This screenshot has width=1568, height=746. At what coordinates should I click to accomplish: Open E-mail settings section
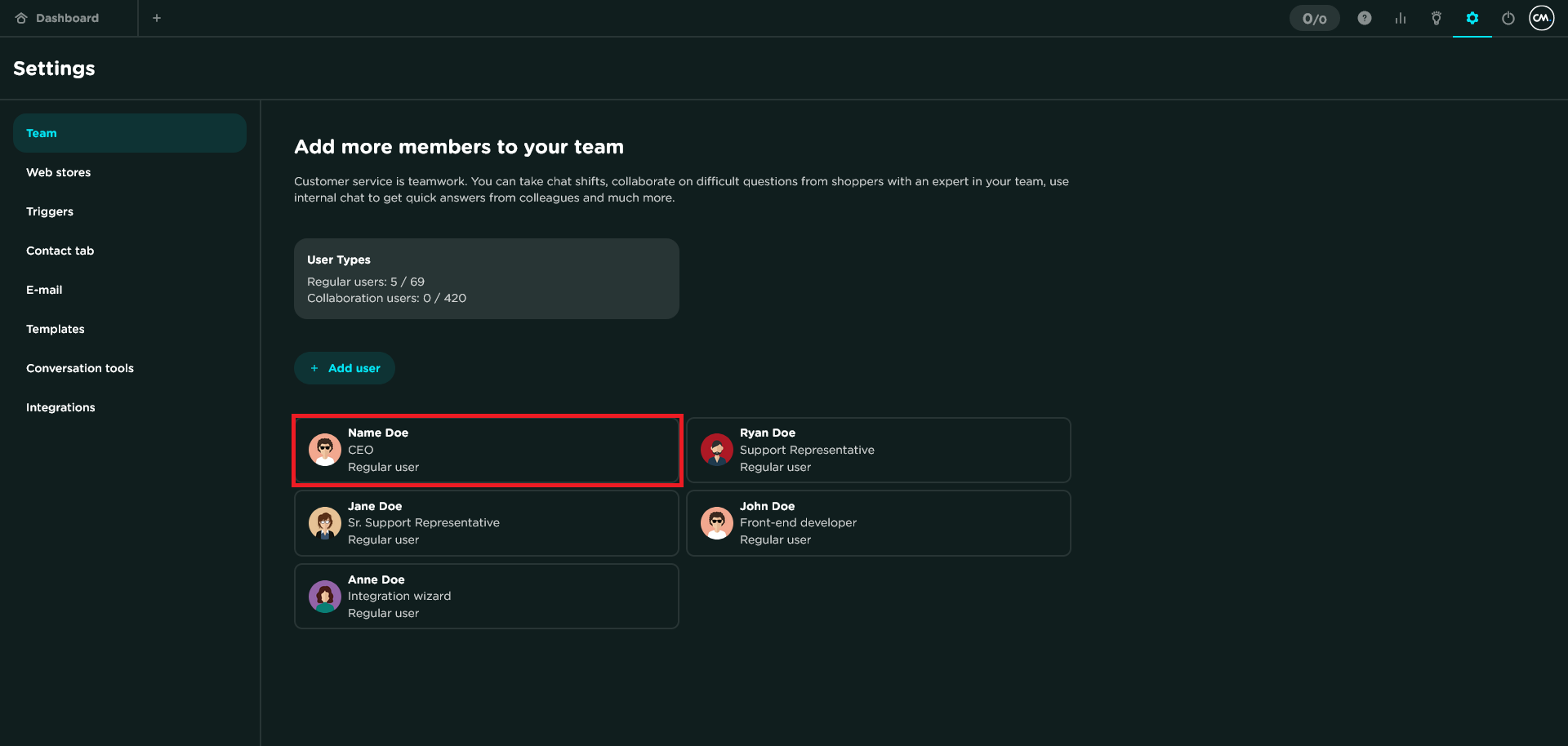point(44,290)
